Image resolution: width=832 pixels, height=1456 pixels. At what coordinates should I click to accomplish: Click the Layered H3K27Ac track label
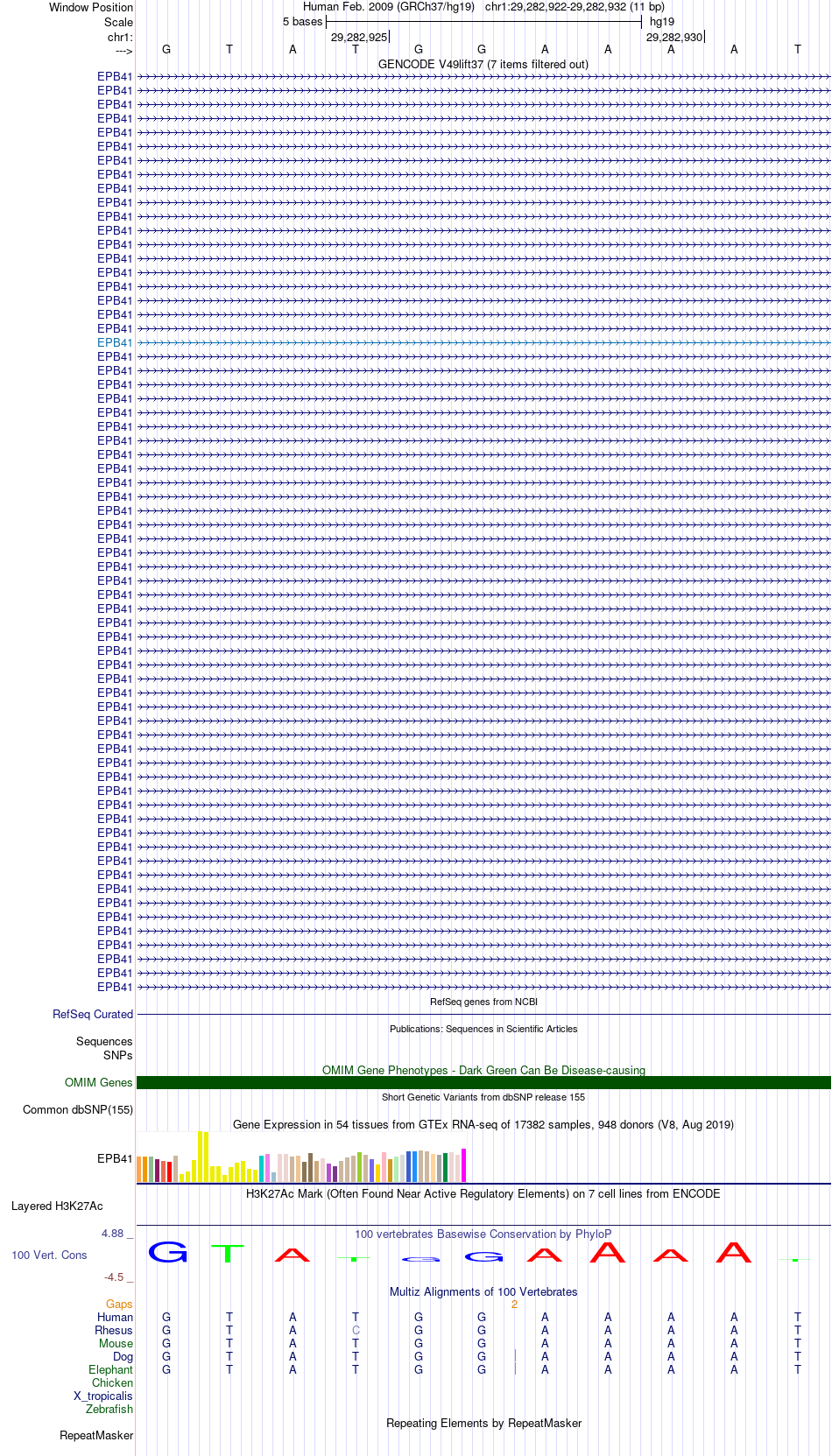click(57, 1206)
